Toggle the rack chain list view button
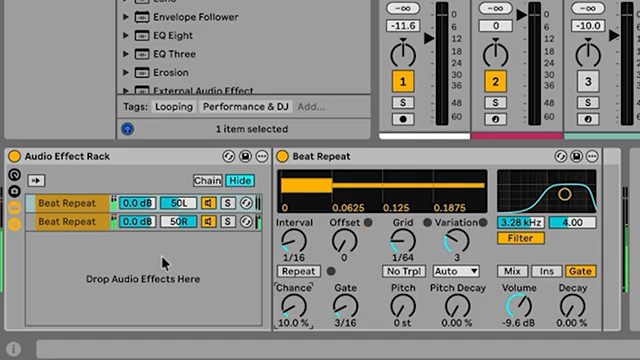The width and height of the screenshot is (640, 360). click(14, 208)
